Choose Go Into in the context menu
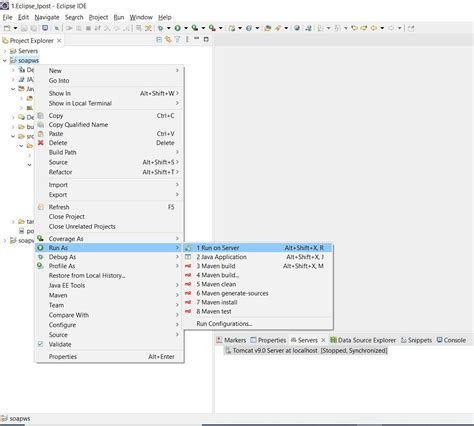The height and width of the screenshot is (426, 474). (109, 81)
